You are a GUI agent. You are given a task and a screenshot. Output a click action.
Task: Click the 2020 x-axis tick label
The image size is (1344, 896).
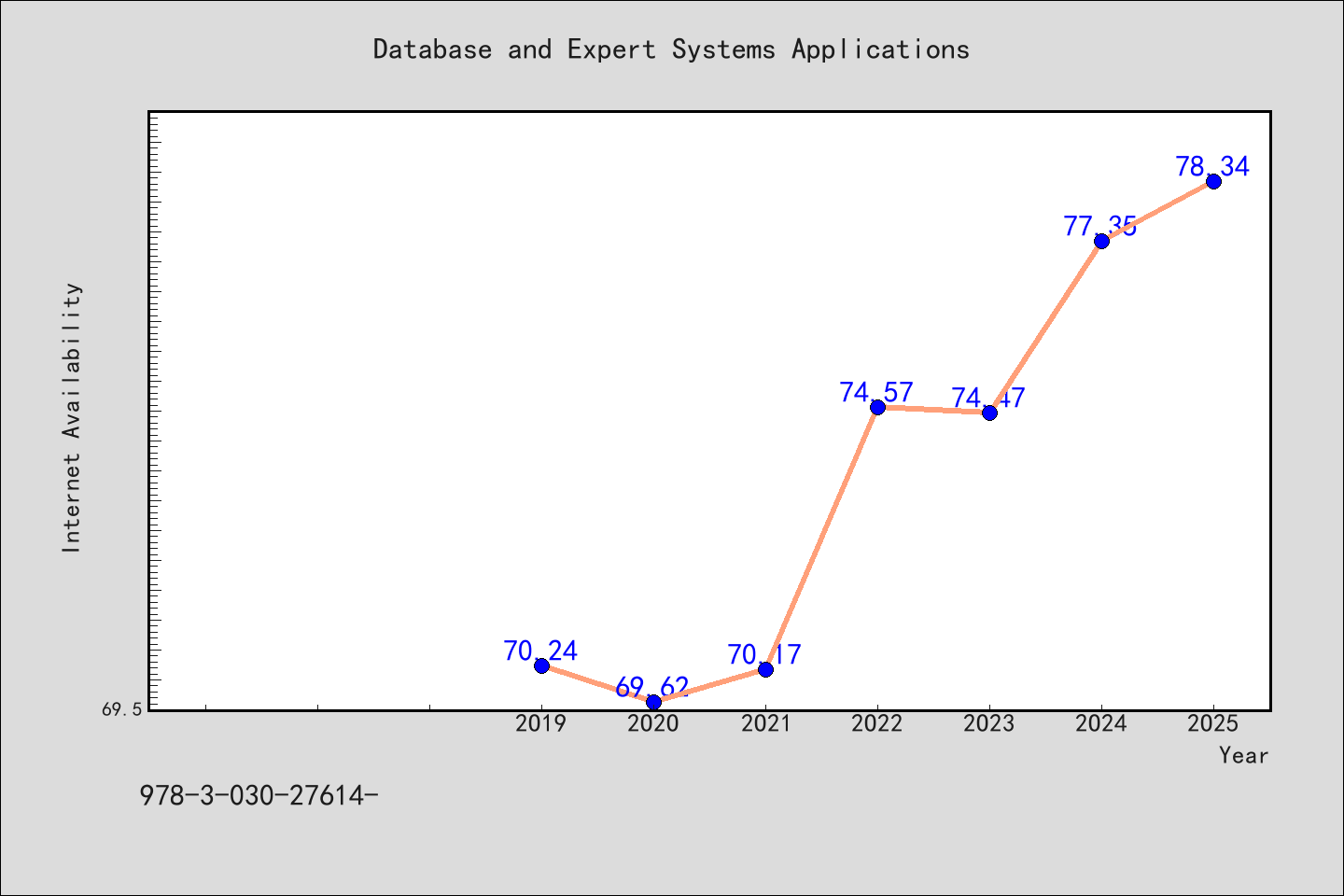pos(653,723)
